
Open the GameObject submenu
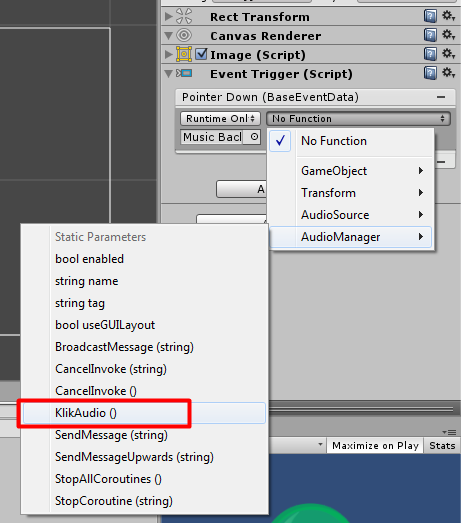pos(350,171)
